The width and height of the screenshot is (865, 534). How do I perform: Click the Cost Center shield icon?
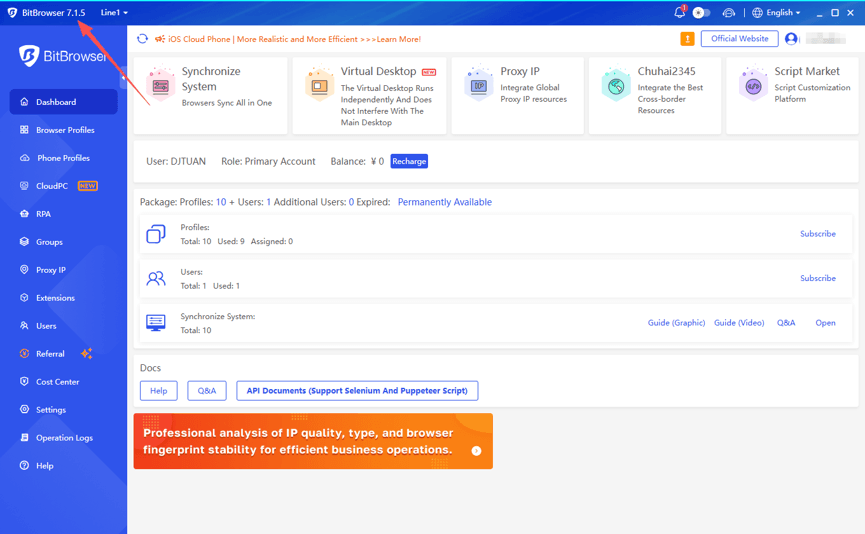(x=24, y=381)
